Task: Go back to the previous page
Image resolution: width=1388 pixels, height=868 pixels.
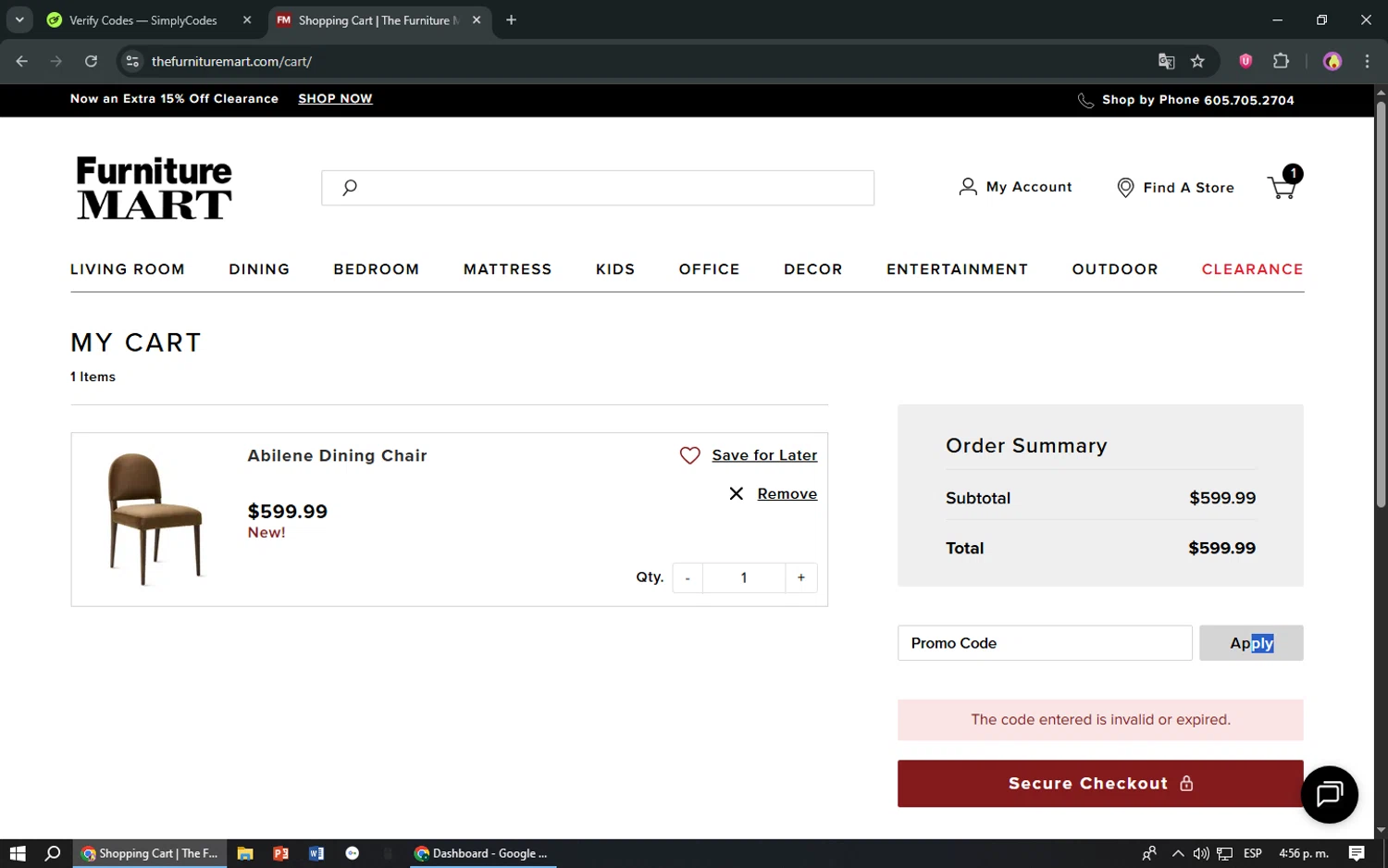Action: tap(22, 61)
